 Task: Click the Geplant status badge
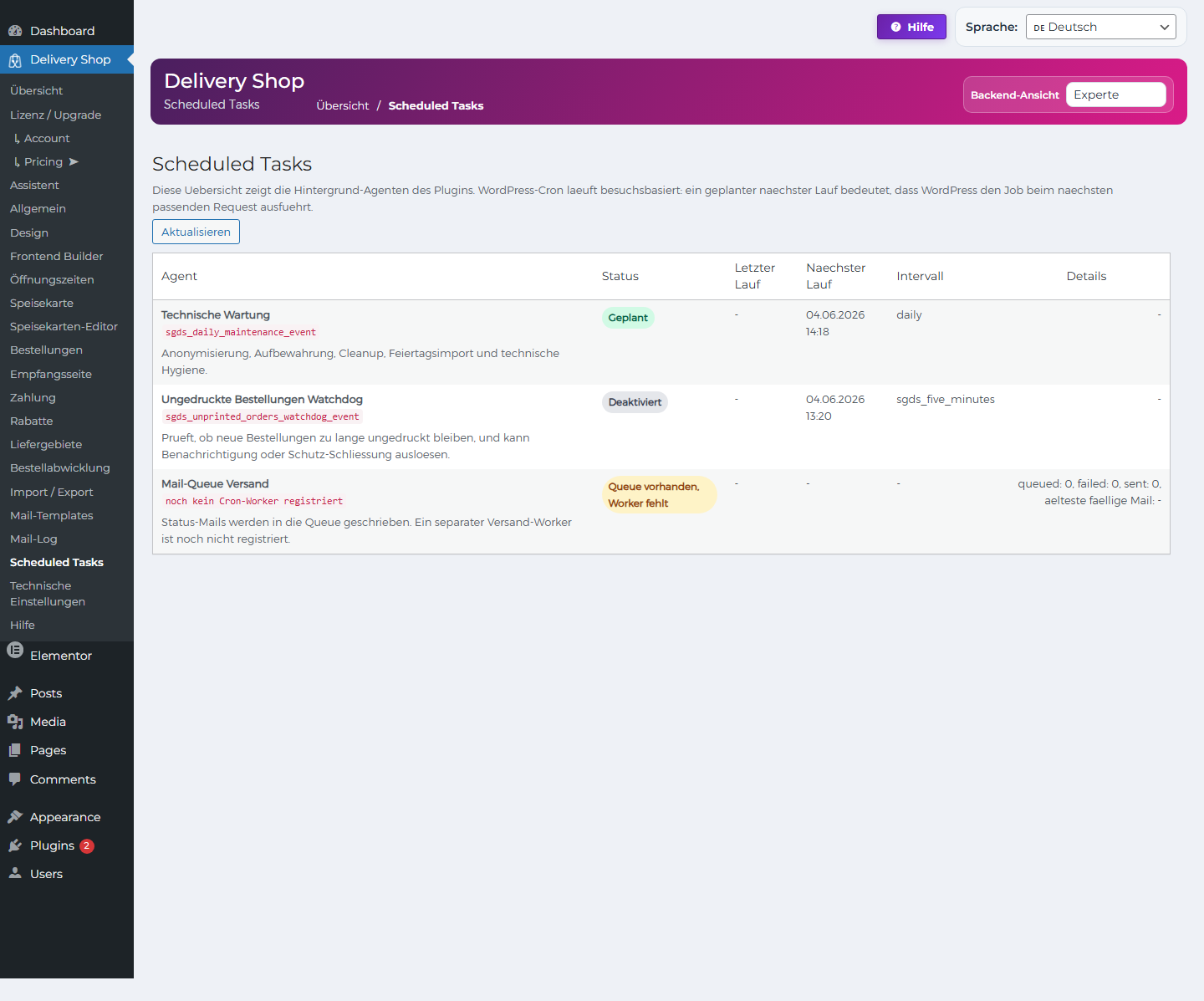(x=628, y=318)
